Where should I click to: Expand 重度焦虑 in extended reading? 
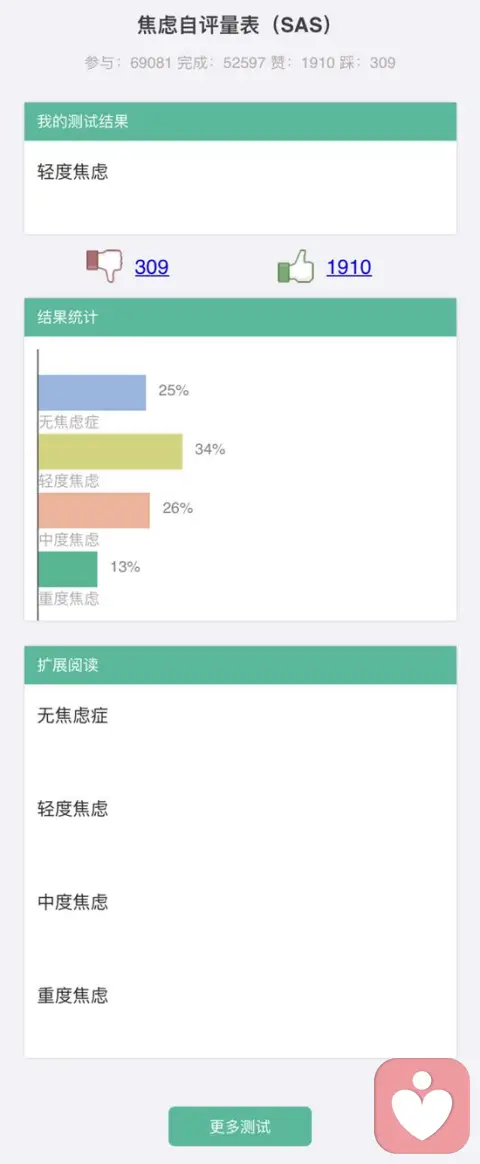pyautogui.click(x=73, y=995)
